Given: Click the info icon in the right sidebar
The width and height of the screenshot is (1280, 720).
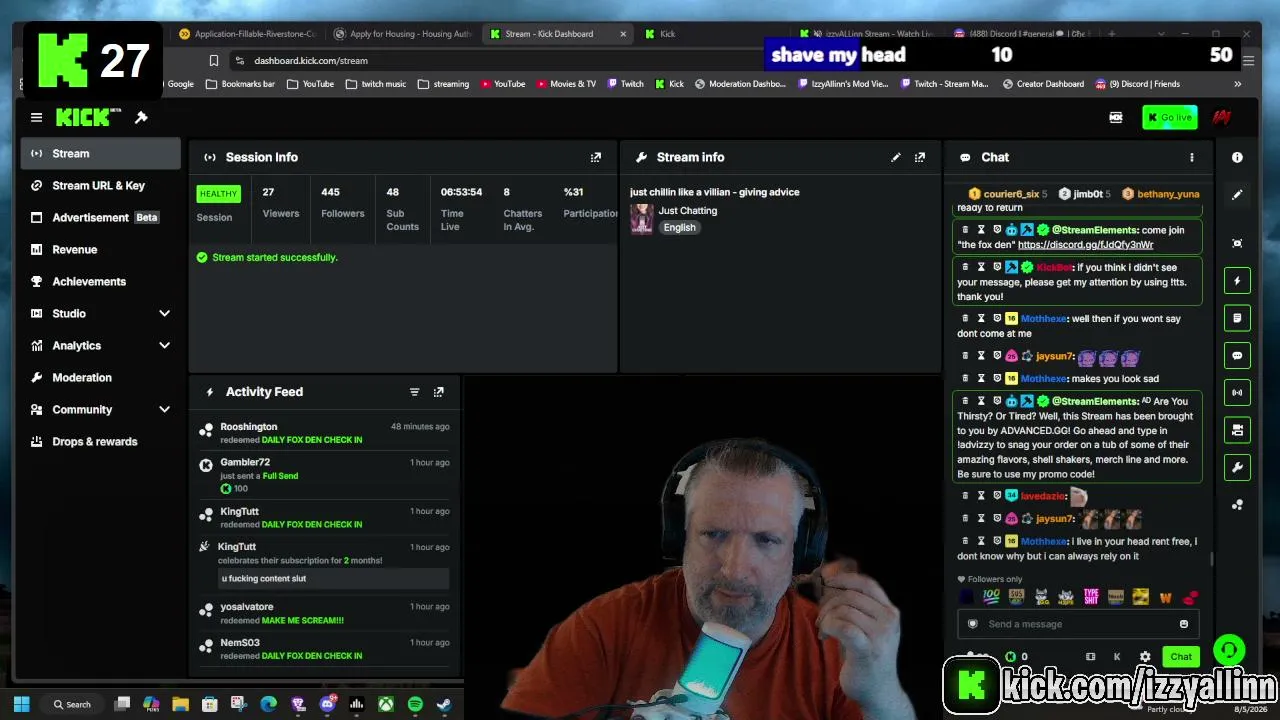Looking at the screenshot, I should click(1237, 157).
